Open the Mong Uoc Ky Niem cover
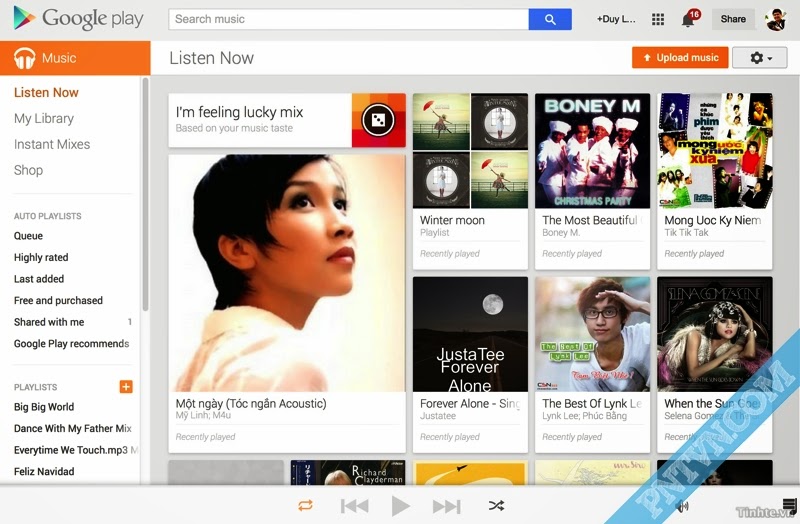The width and height of the screenshot is (800, 524). pyautogui.click(x=715, y=151)
